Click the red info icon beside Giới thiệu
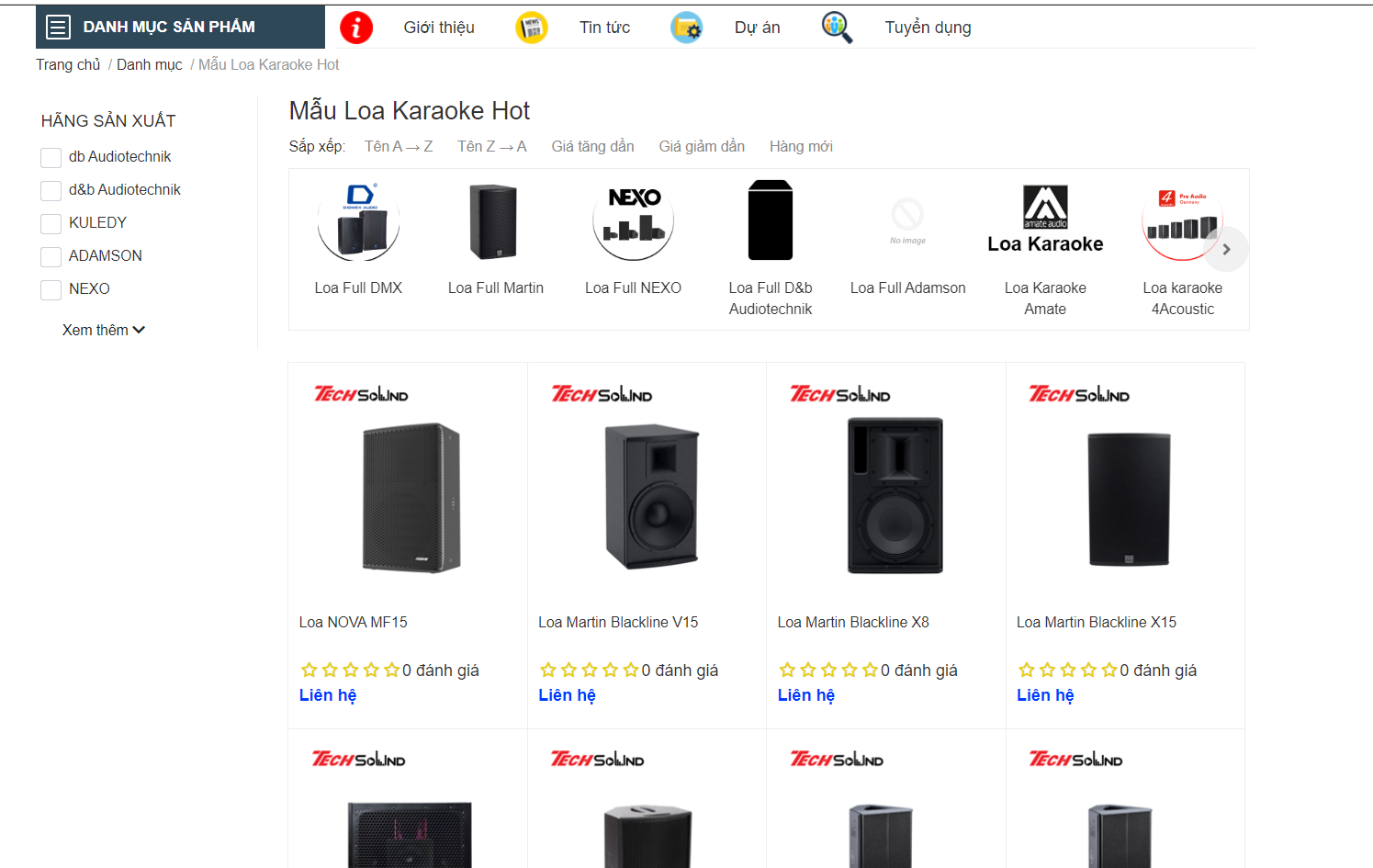This screenshot has height=868, width=1373. pyautogui.click(x=356, y=28)
